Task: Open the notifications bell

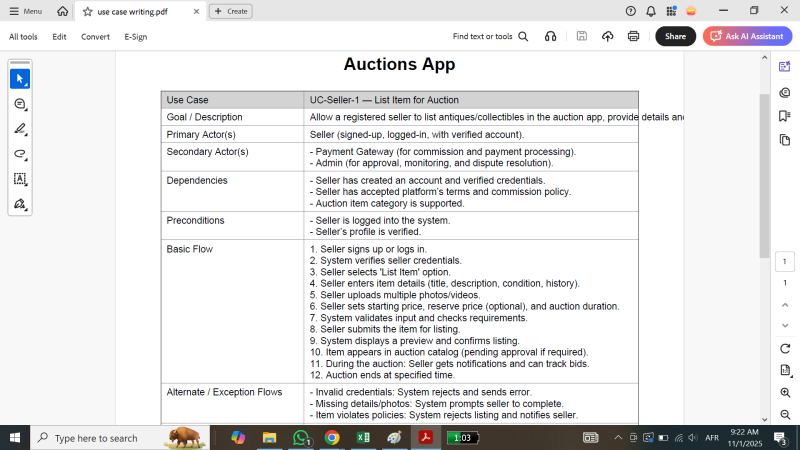Action: coord(651,11)
